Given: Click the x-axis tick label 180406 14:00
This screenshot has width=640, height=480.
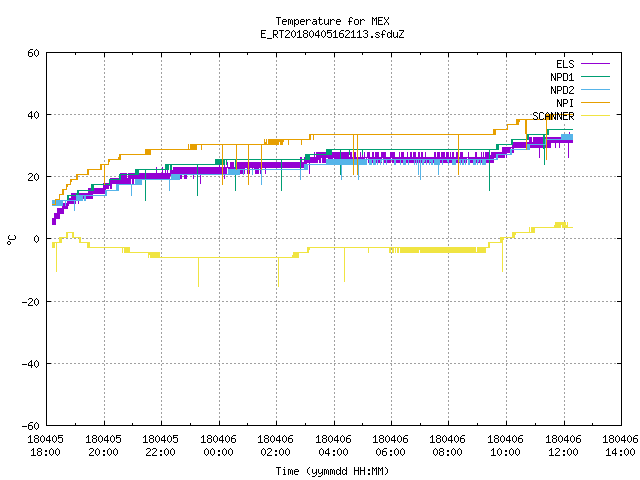Looking at the screenshot, I should [620, 446].
